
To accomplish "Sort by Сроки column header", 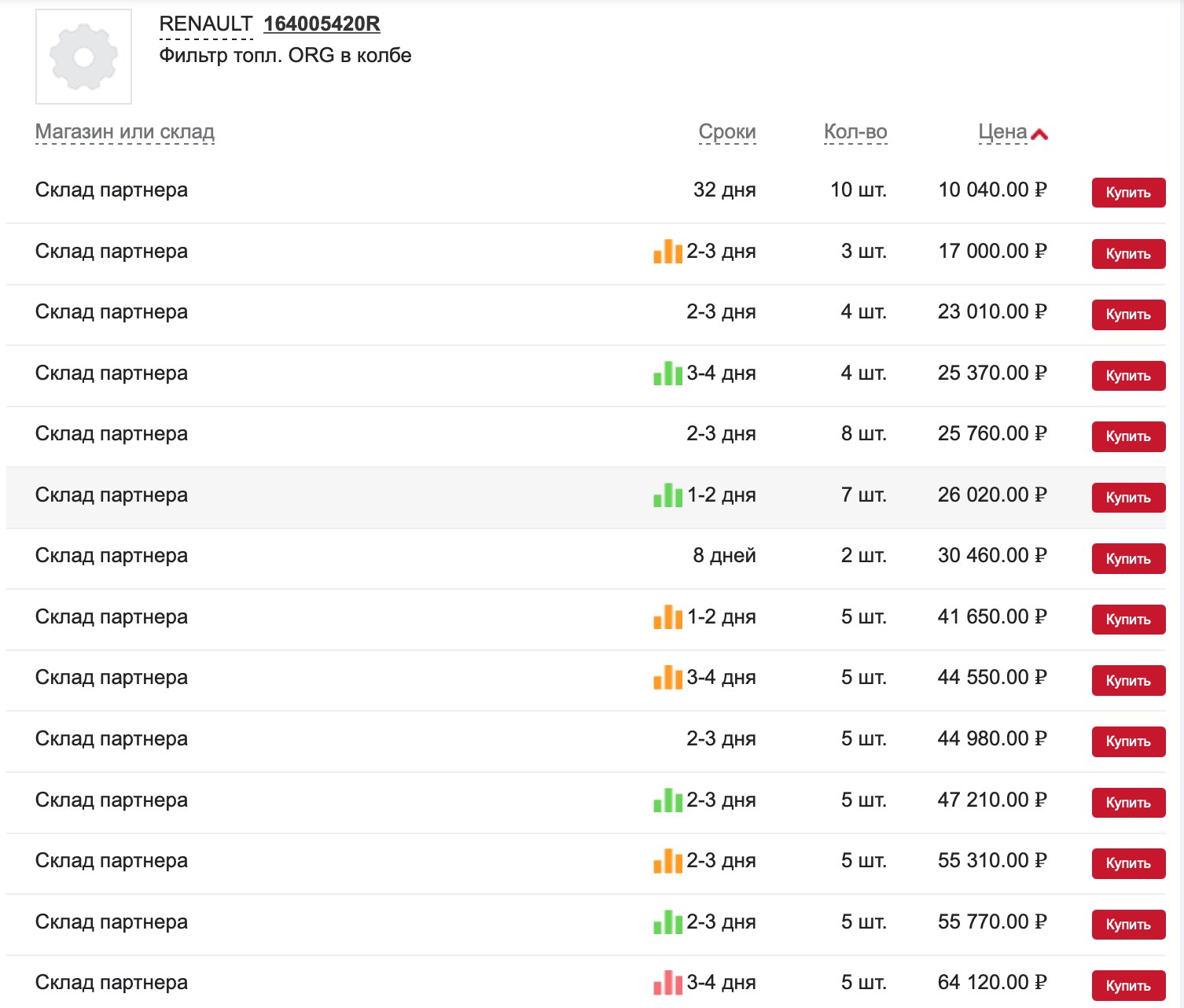I will [x=726, y=132].
